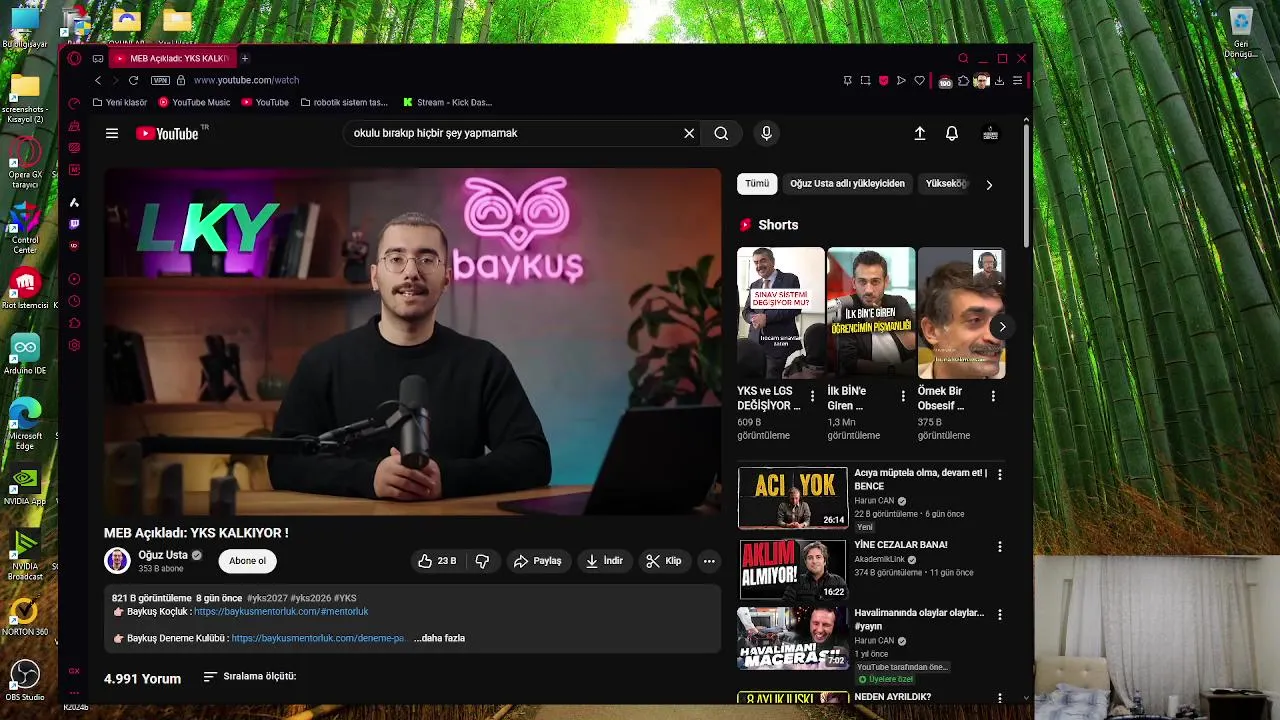
Task: Go back with the browser back arrow
Action: click(97, 80)
